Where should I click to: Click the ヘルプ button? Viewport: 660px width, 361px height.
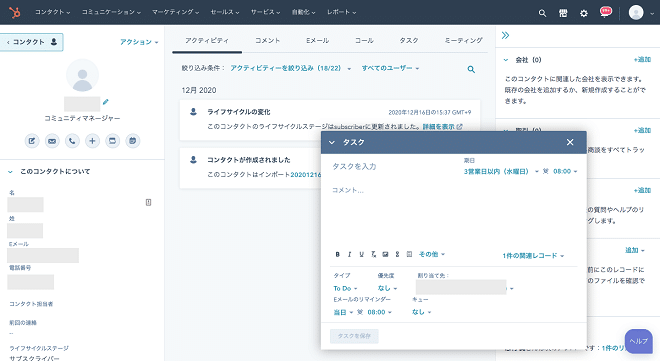(x=639, y=341)
